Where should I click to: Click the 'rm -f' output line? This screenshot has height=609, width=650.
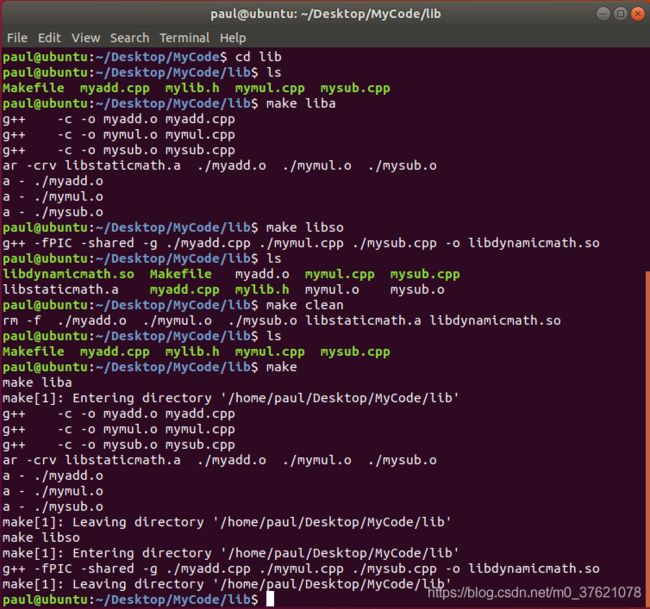pyautogui.click(x=281, y=320)
